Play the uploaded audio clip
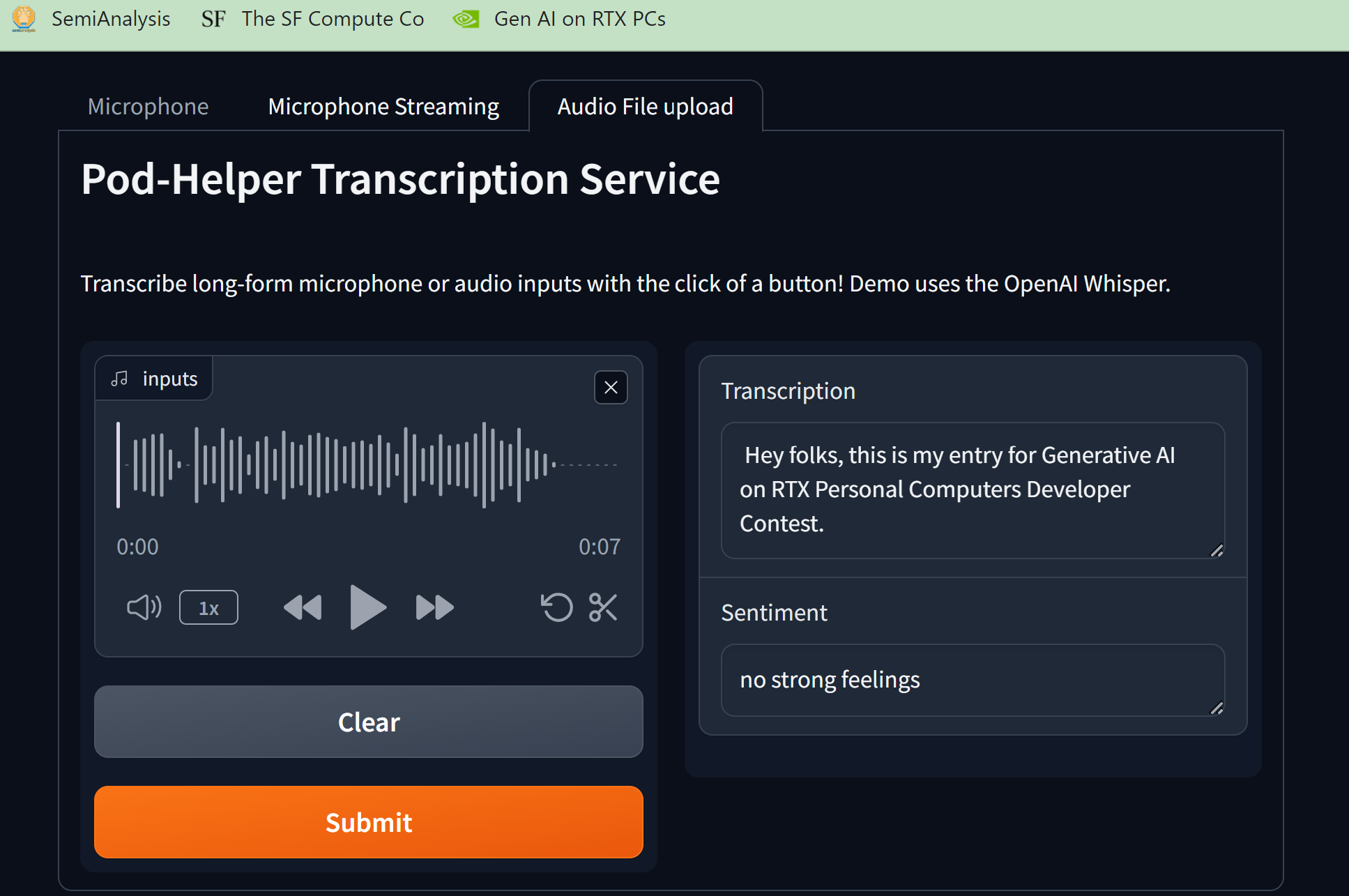The width and height of the screenshot is (1349, 896). (367, 607)
